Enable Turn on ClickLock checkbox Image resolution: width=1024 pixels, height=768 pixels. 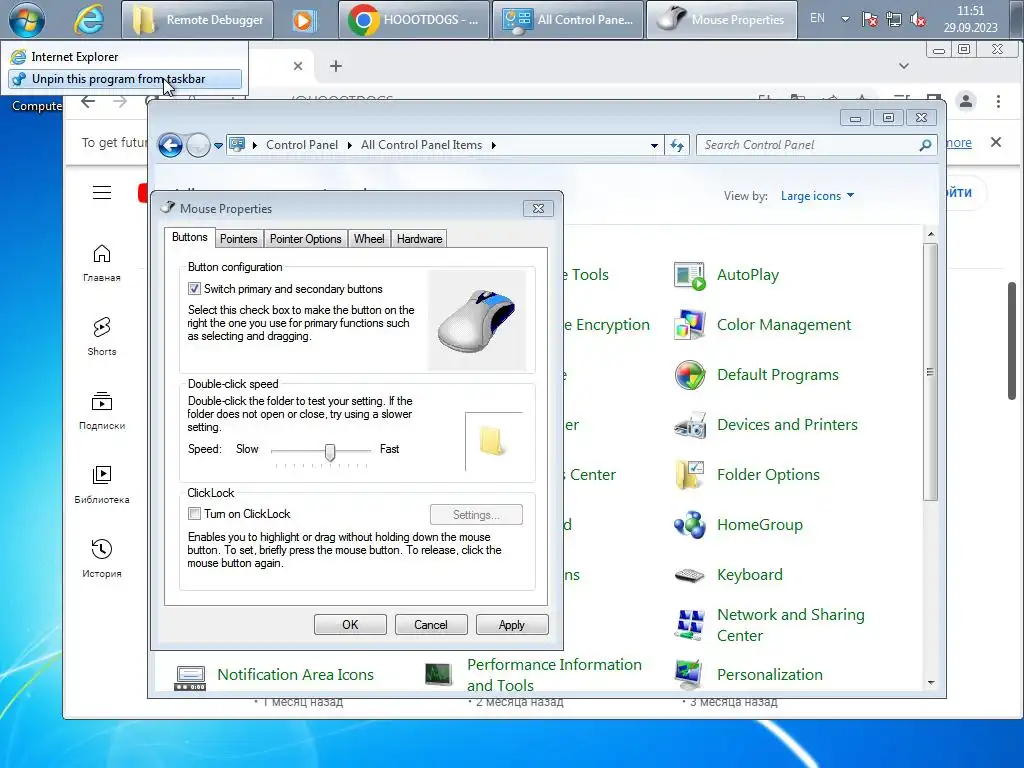(x=194, y=514)
